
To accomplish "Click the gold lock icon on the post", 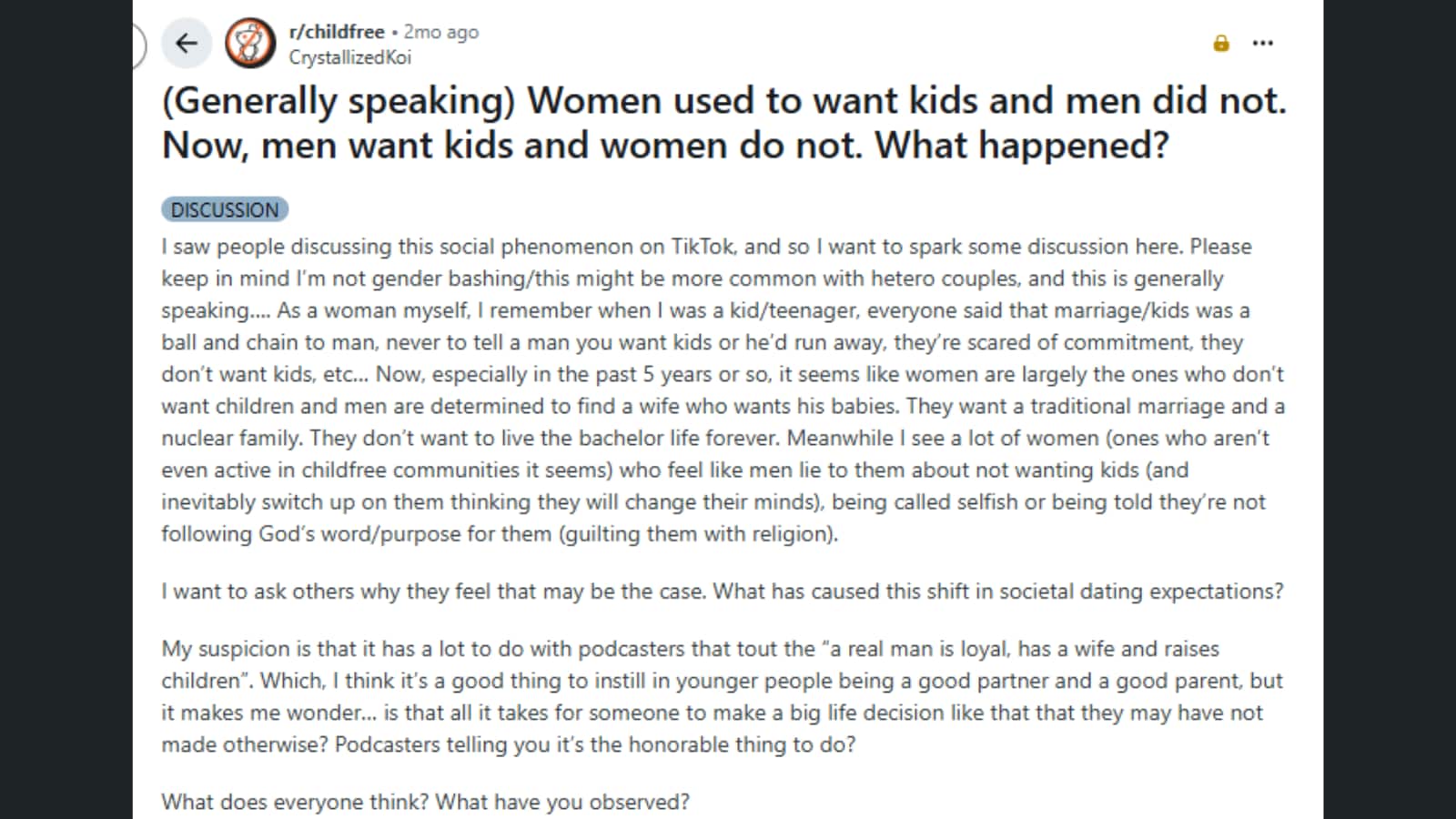I will pyautogui.click(x=1221, y=43).
